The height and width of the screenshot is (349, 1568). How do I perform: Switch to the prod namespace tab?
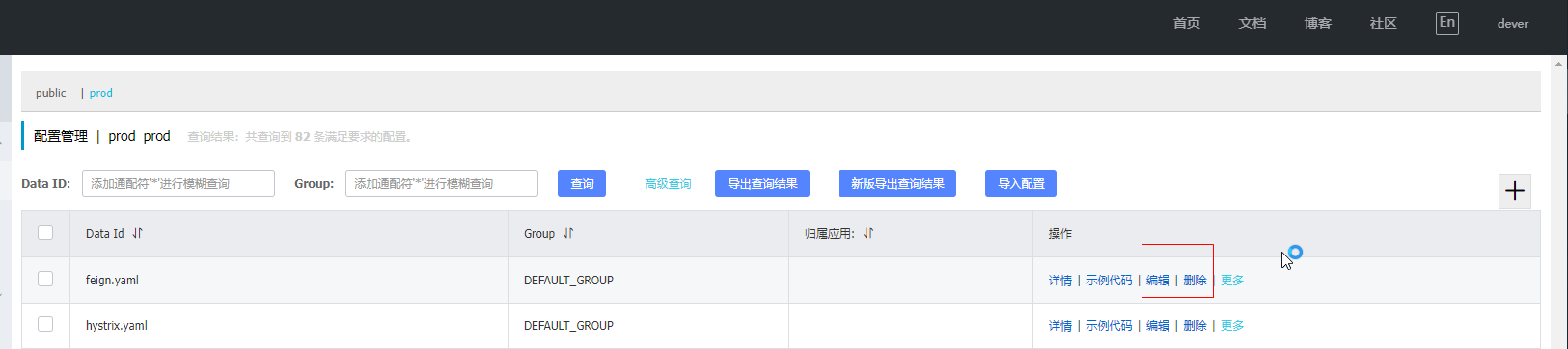(x=101, y=94)
